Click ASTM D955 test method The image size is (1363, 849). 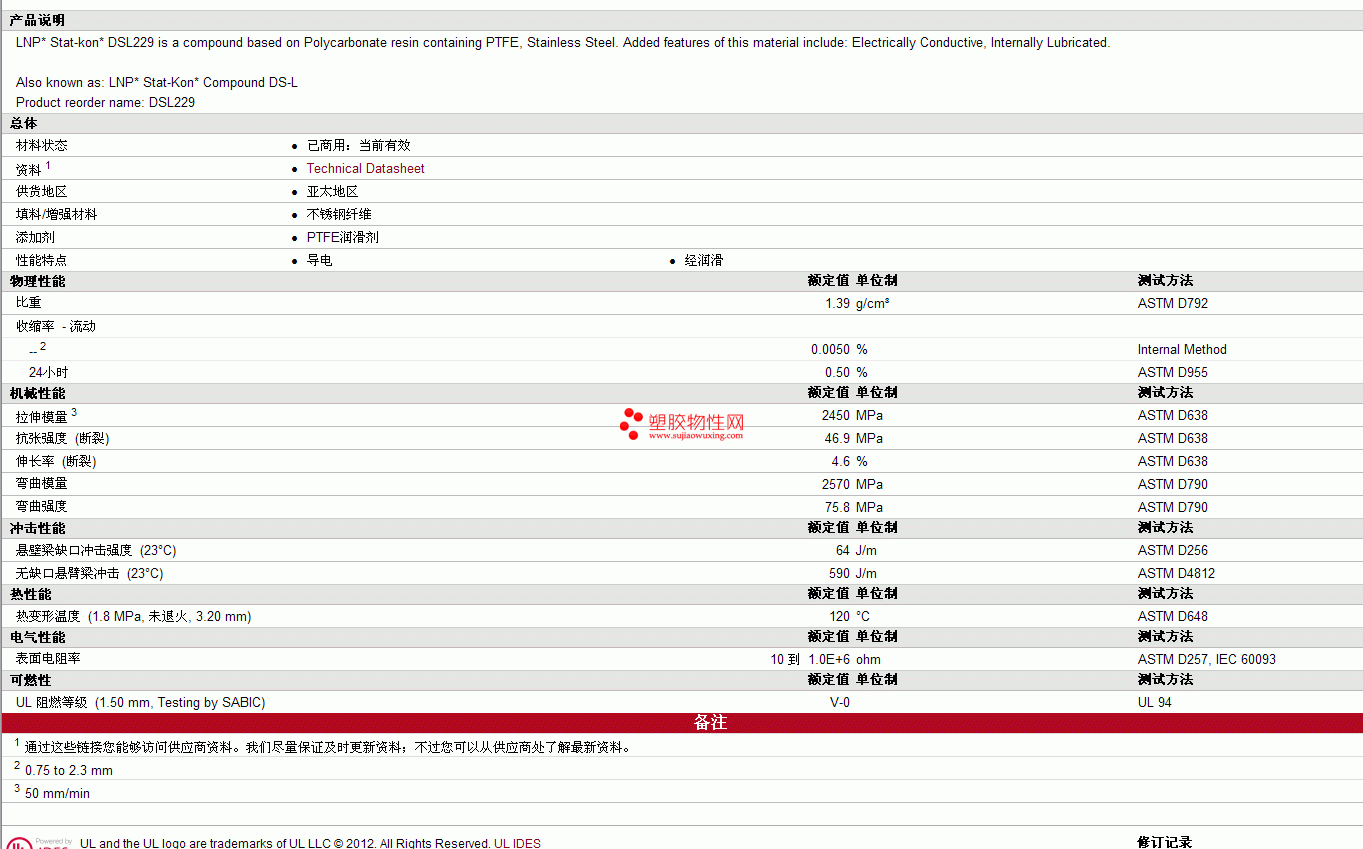(1173, 373)
